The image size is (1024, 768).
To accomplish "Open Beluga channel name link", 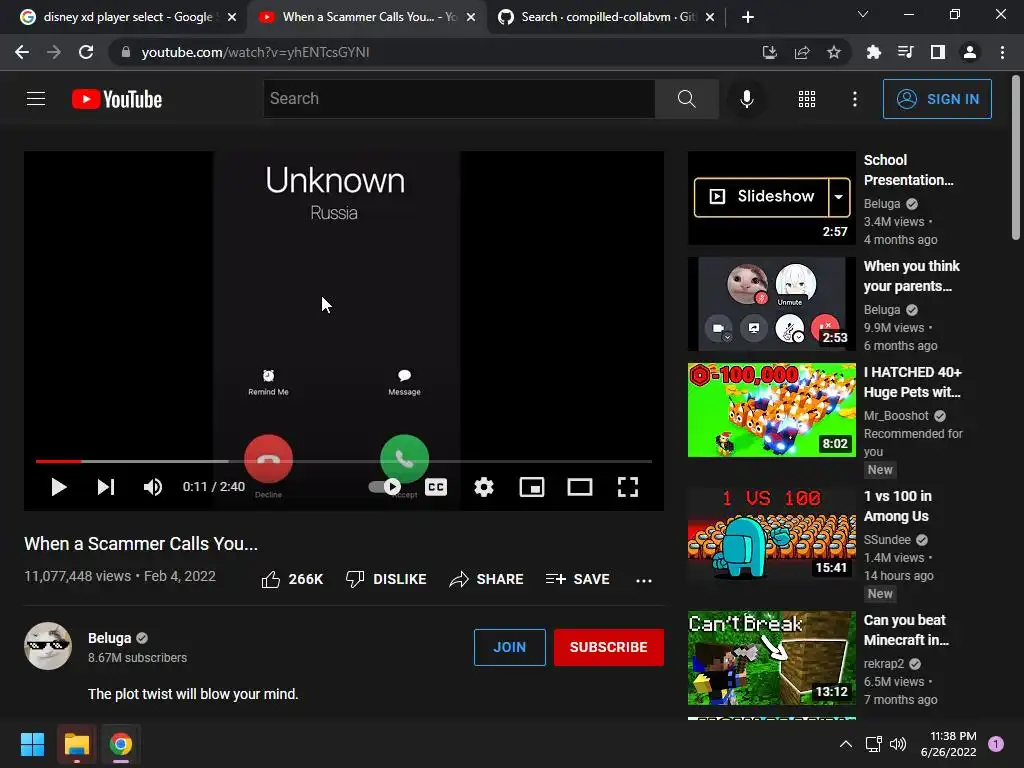I will click(x=110, y=638).
